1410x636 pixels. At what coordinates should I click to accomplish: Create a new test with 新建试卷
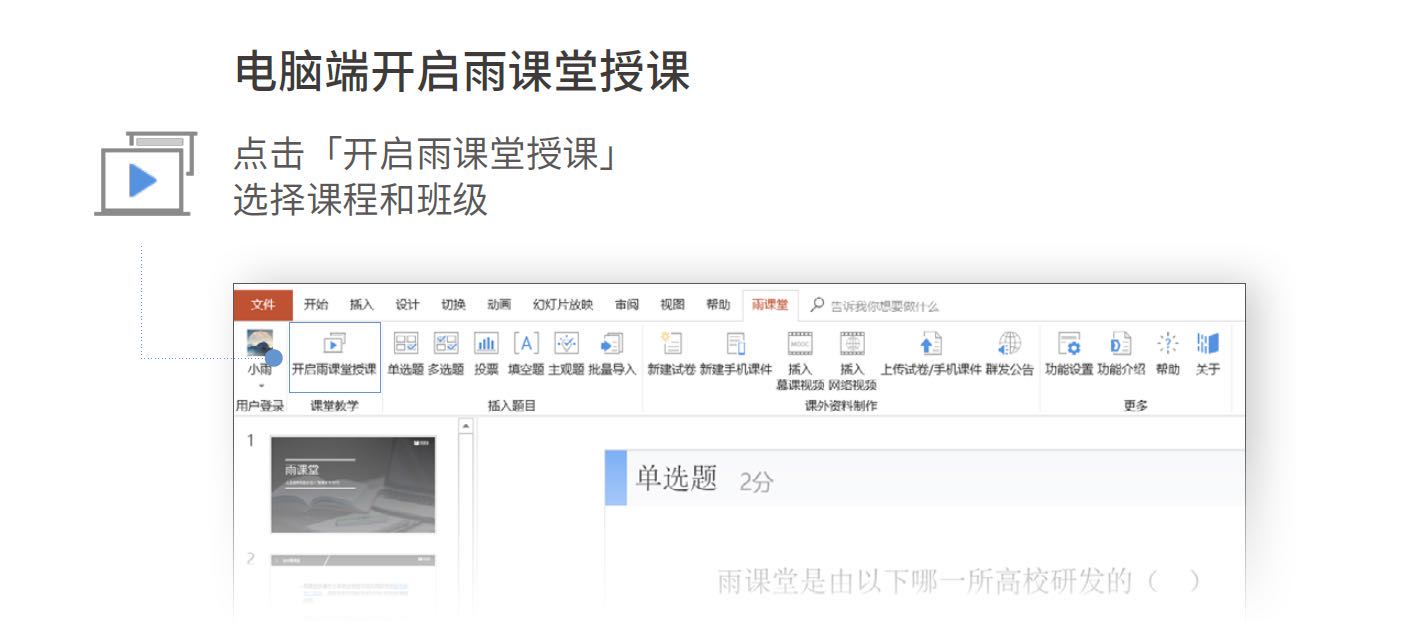(x=671, y=354)
